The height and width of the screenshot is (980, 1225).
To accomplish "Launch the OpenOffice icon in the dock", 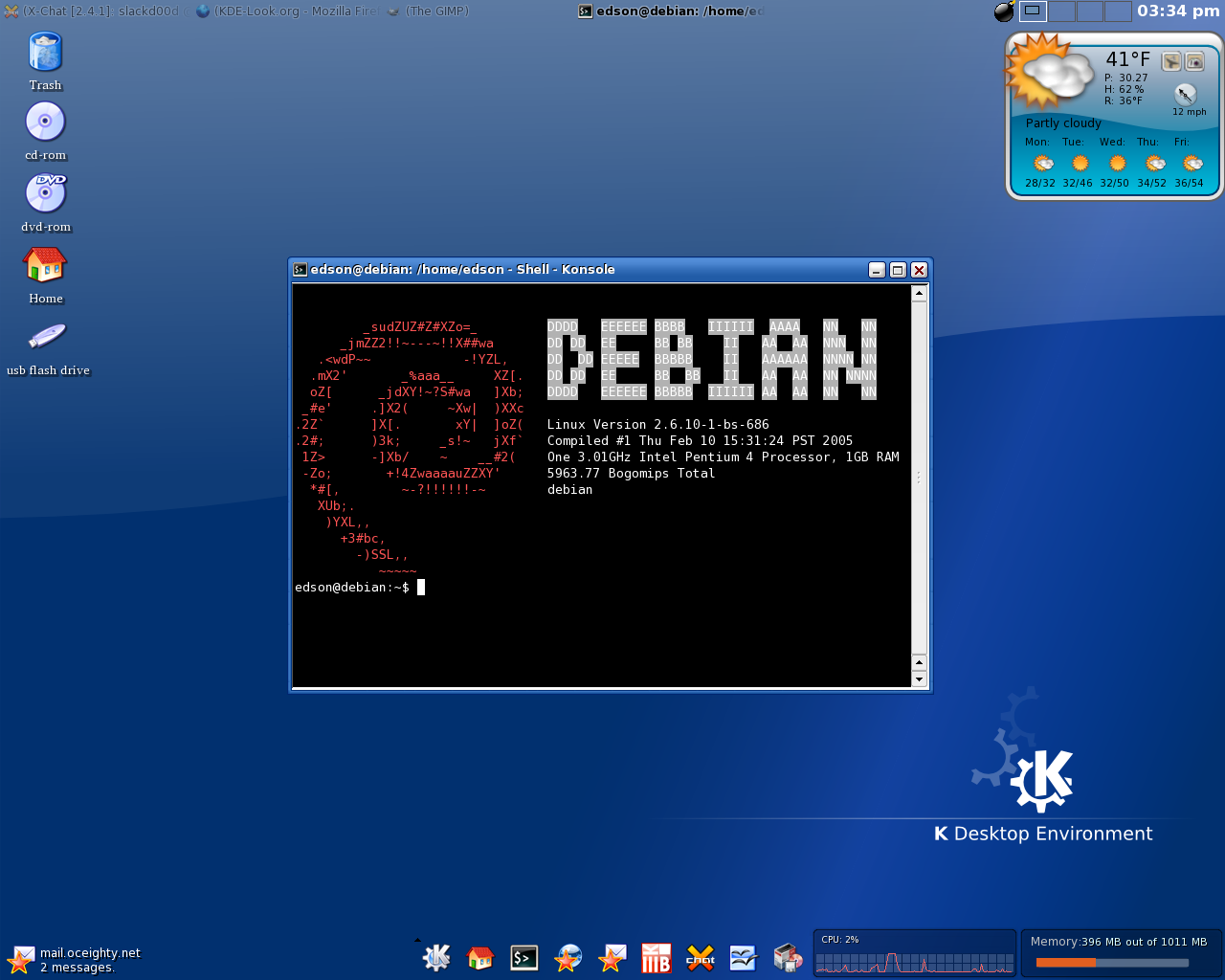I will (x=744, y=957).
